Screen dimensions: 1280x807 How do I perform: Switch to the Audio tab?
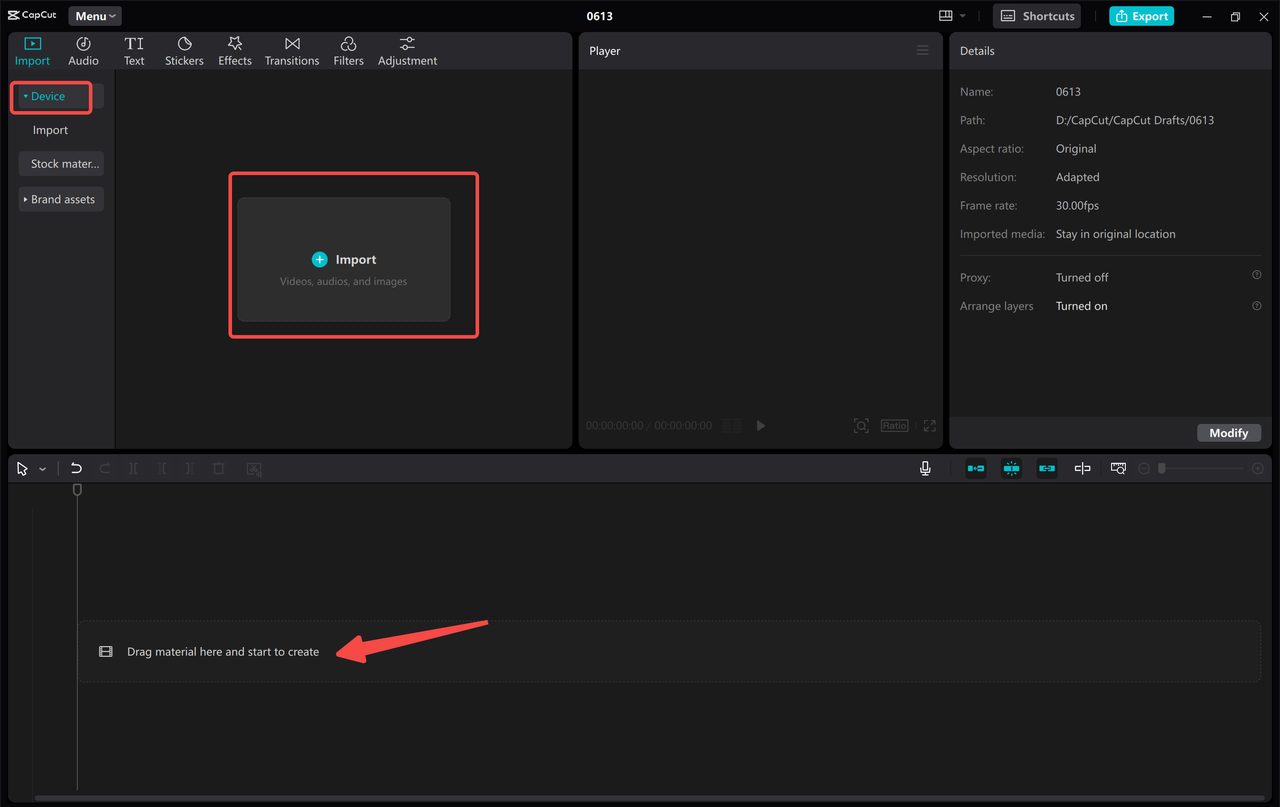tap(83, 50)
